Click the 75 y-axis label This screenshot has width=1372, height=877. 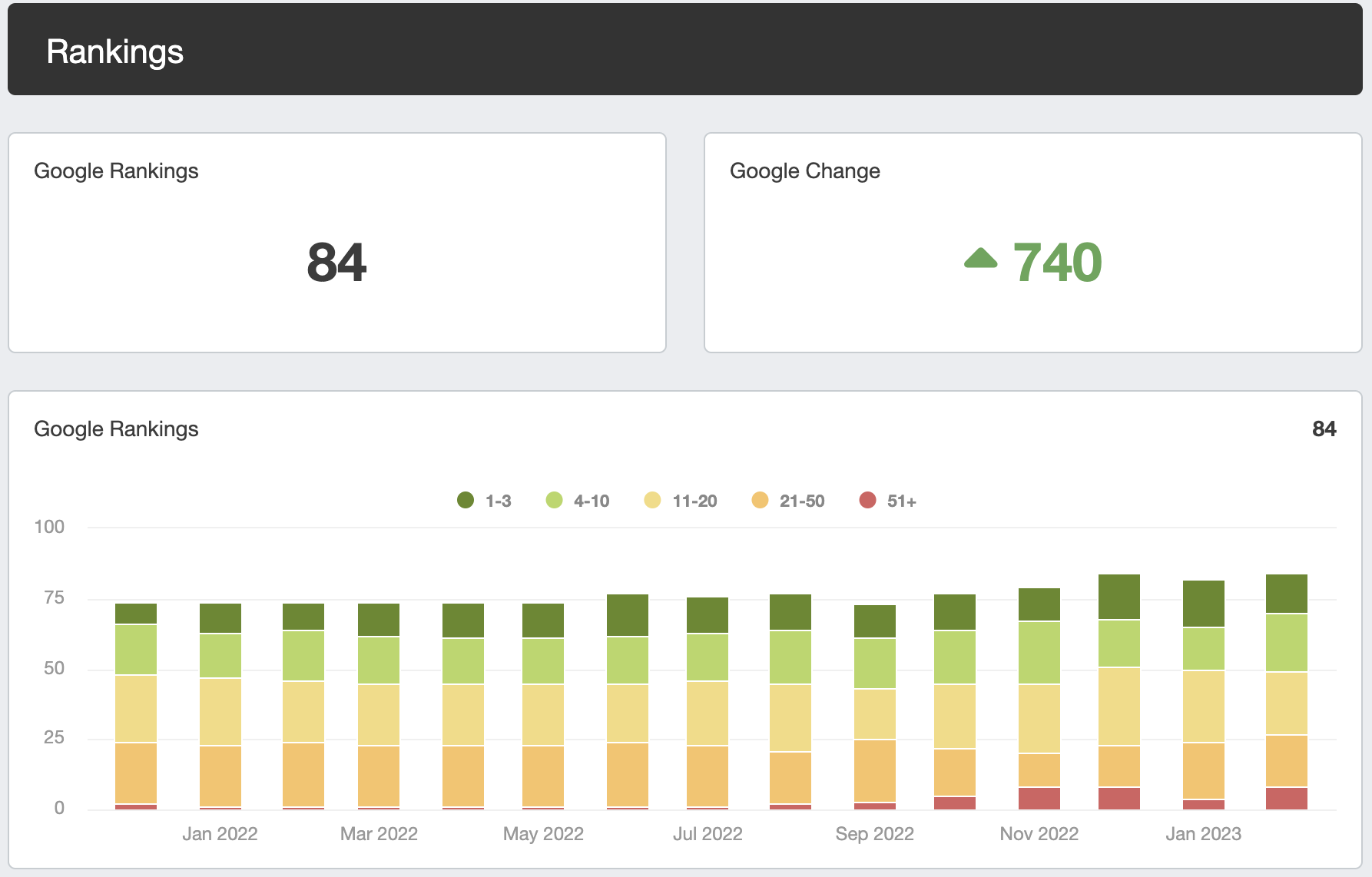54,597
